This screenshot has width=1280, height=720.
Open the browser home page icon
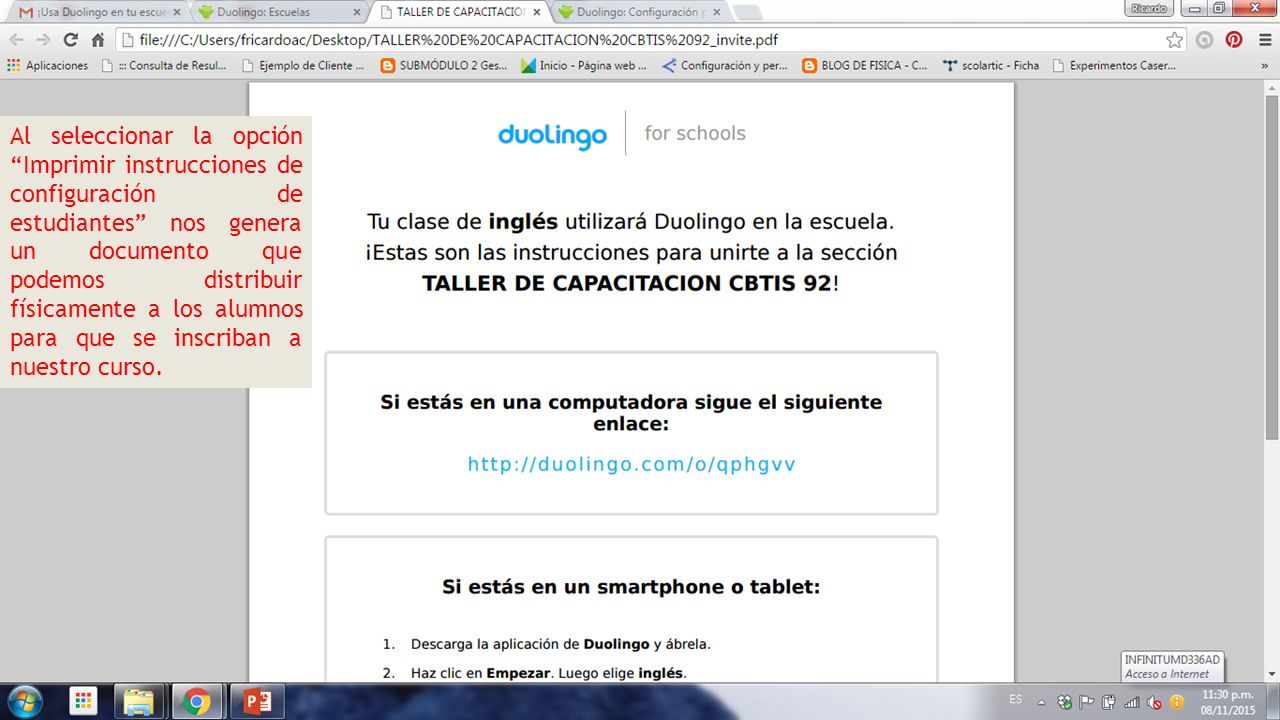pos(98,40)
